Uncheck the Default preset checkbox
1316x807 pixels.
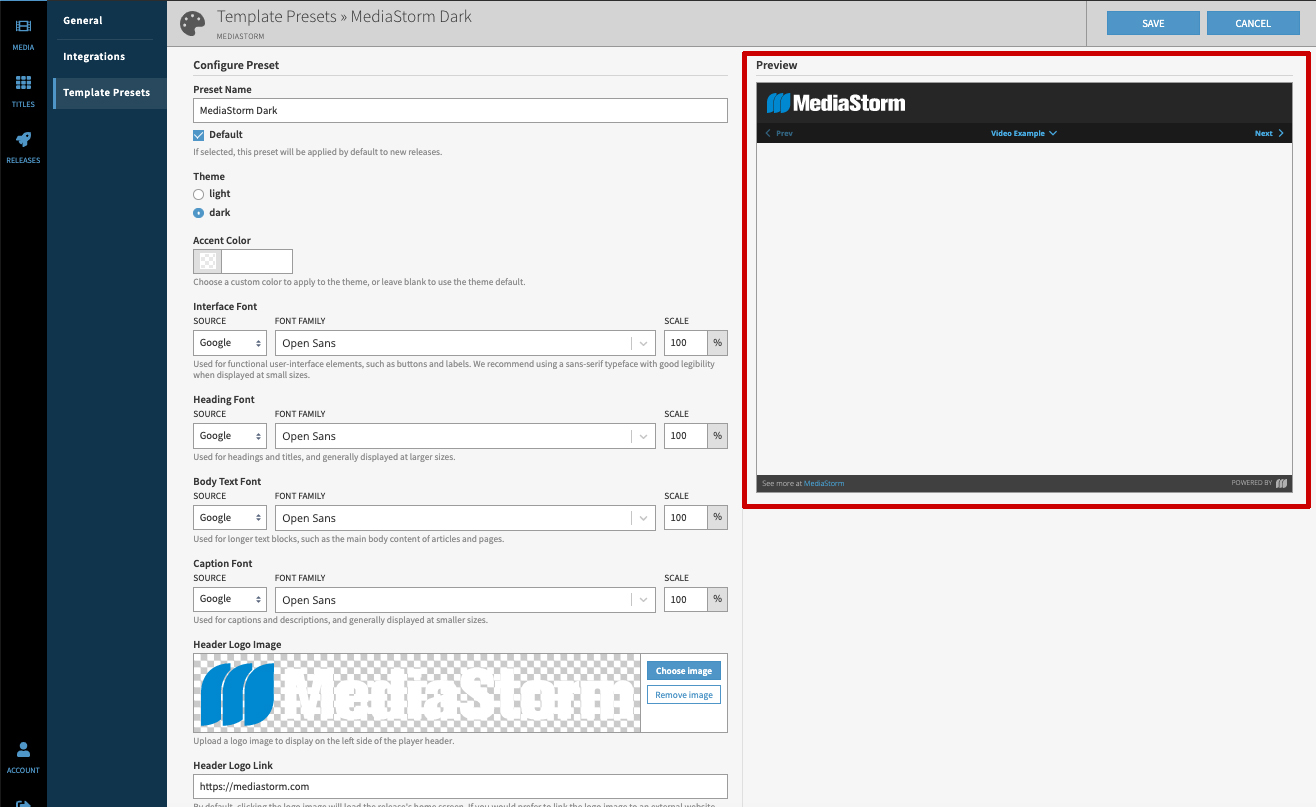[x=197, y=134]
